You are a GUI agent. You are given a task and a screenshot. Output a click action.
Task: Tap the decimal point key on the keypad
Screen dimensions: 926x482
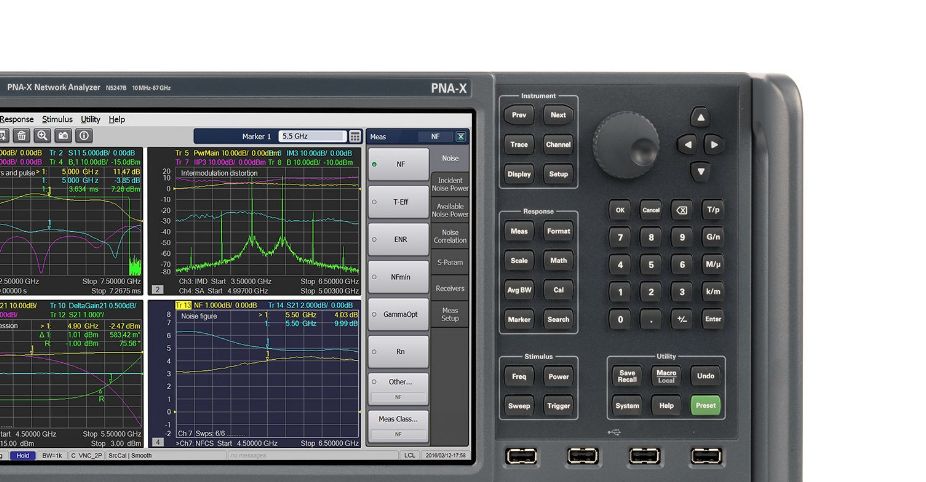(651, 319)
